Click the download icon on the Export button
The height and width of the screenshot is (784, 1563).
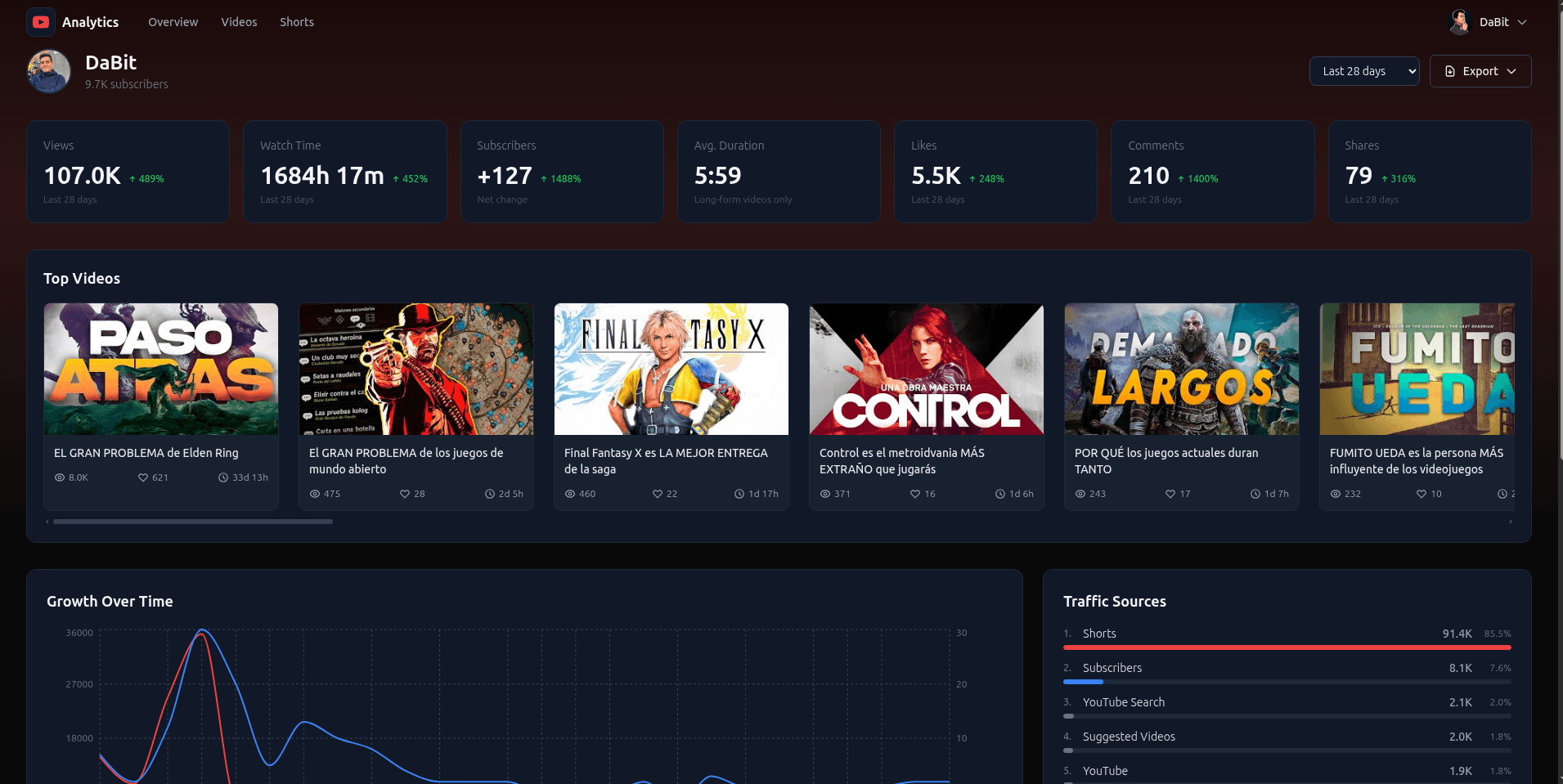point(1448,71)
